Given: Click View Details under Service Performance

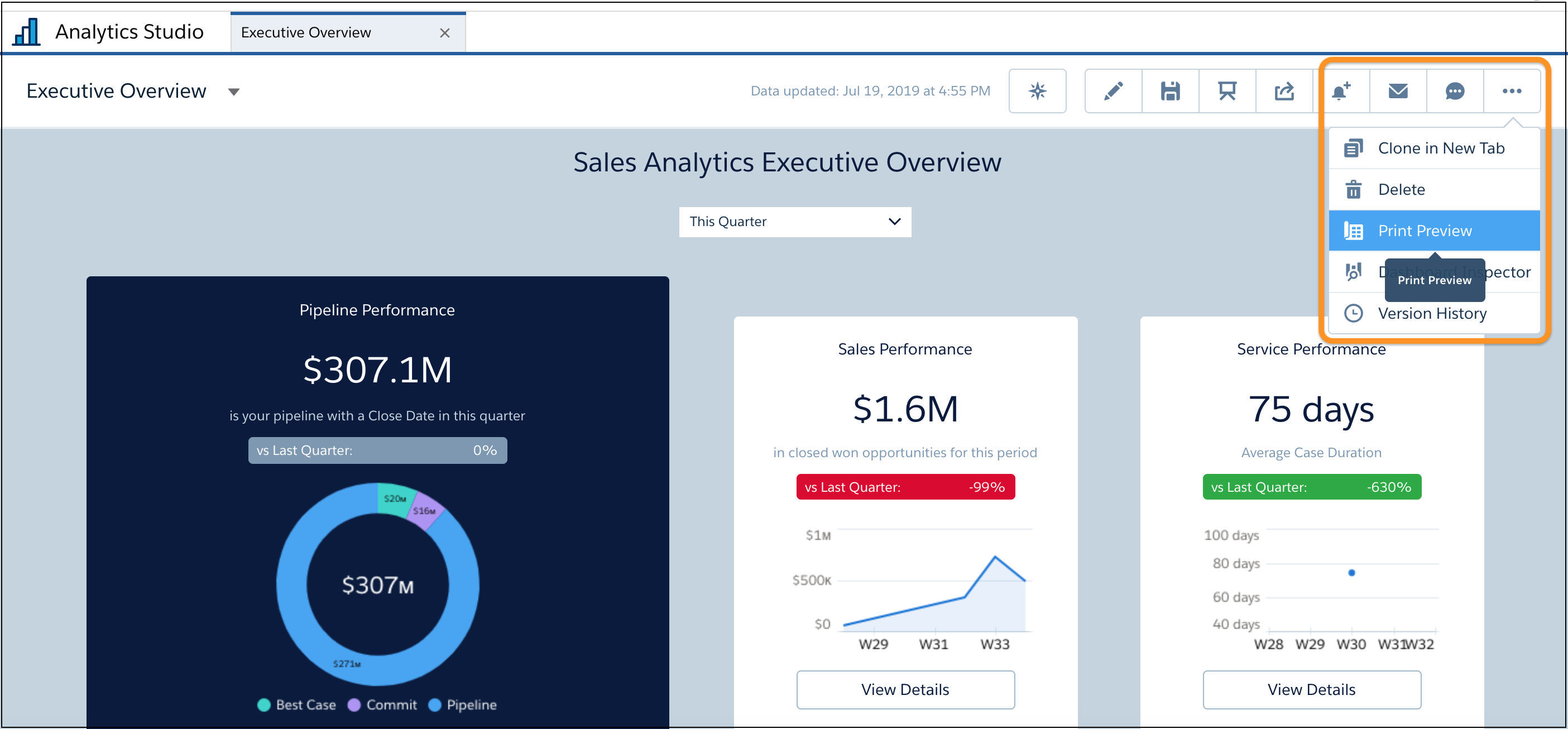Looking at the screenshot, I should [1311, 689].
